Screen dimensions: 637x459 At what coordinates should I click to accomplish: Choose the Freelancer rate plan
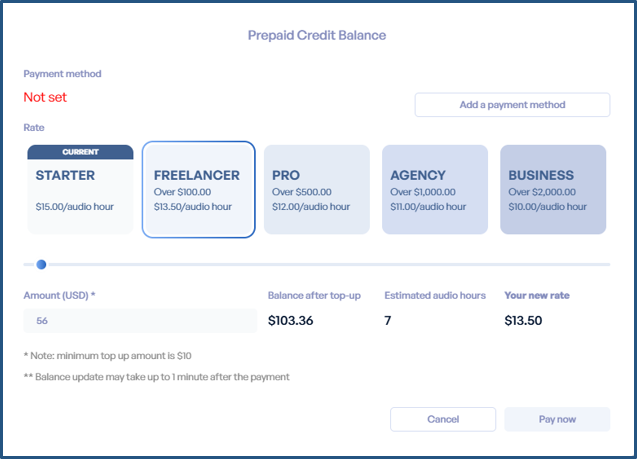point(198,190)
